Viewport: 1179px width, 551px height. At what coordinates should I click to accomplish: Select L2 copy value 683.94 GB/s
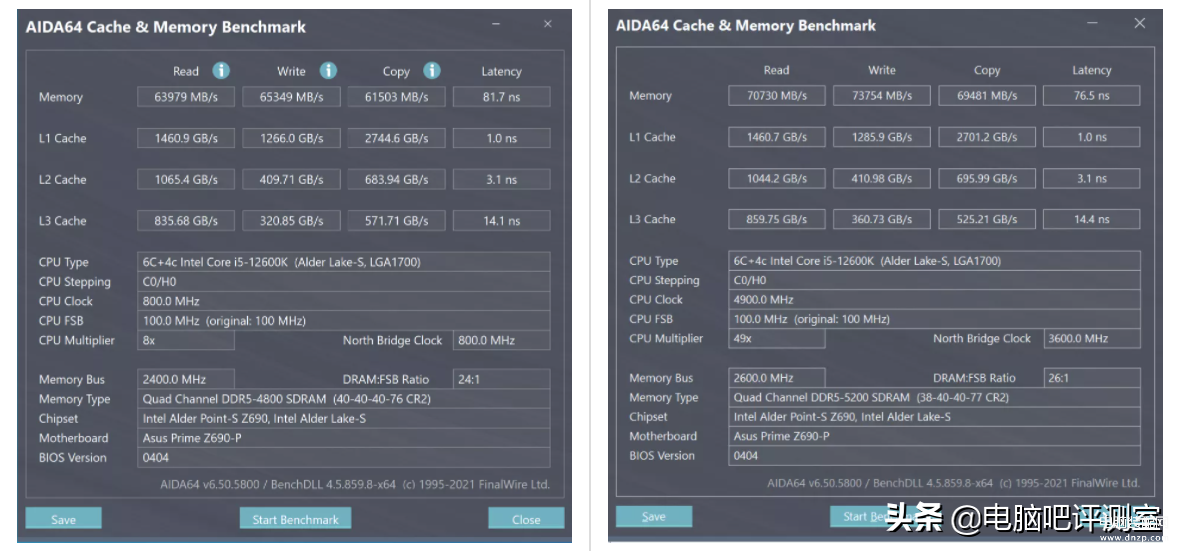396,180
